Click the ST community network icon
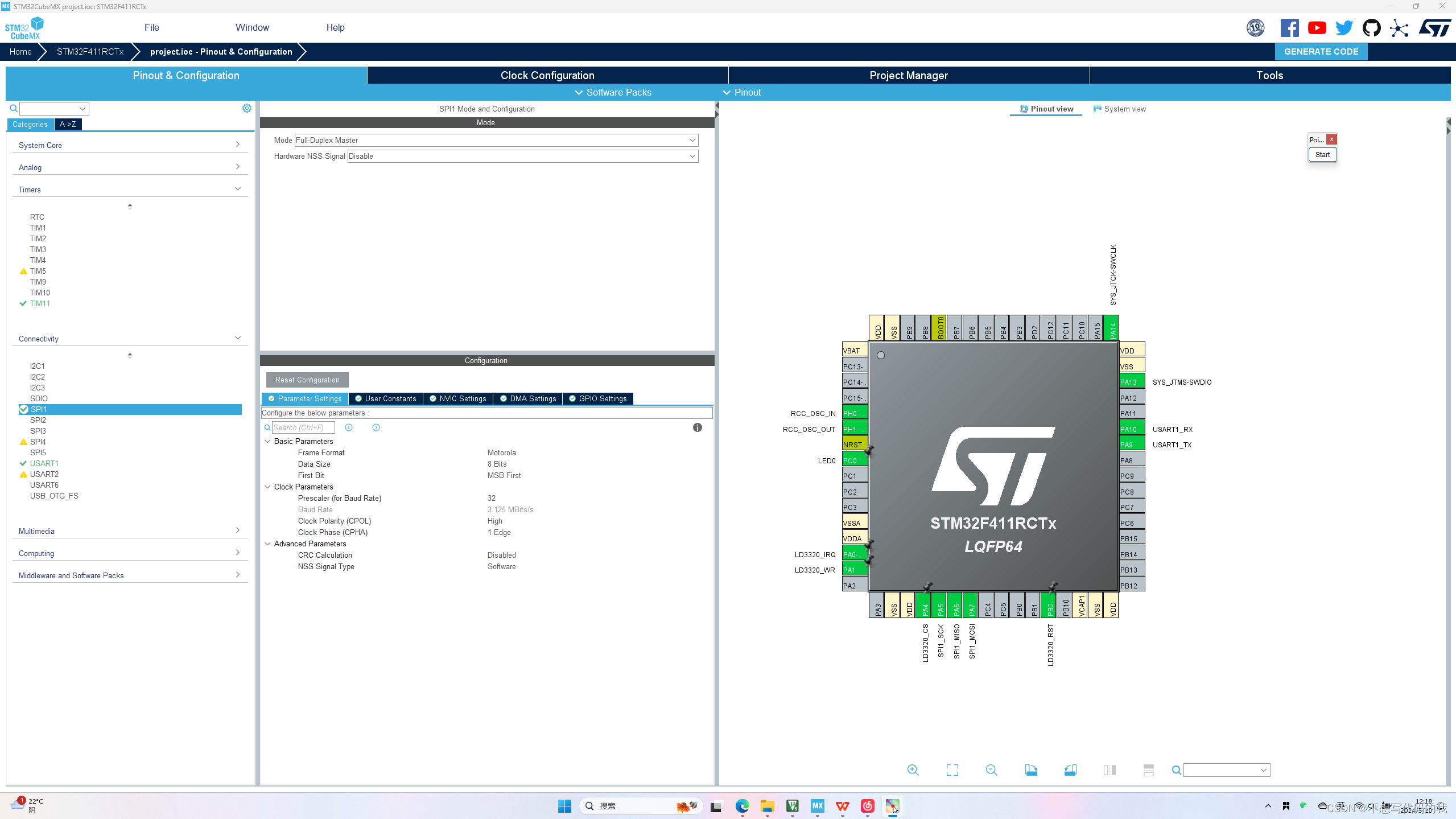Screen dimensions: 1456x819 [1399, 27]
